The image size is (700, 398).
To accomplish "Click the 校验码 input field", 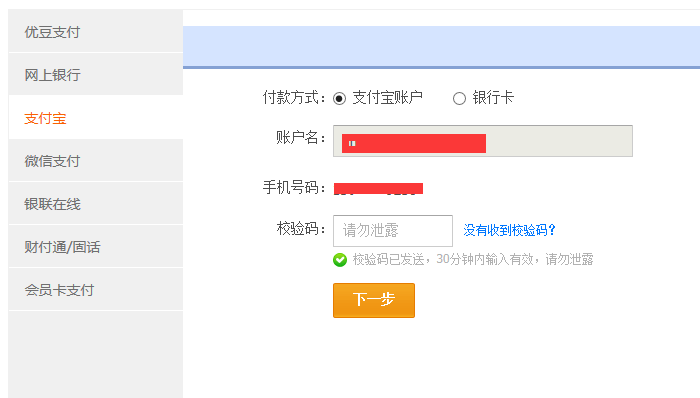I will (393, 231).
